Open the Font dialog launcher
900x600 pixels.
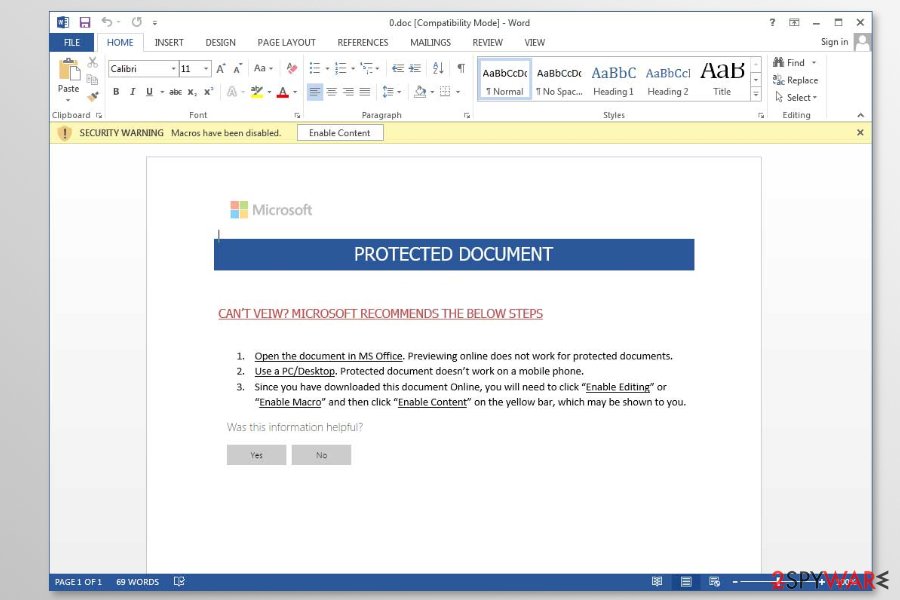[297, 115]
